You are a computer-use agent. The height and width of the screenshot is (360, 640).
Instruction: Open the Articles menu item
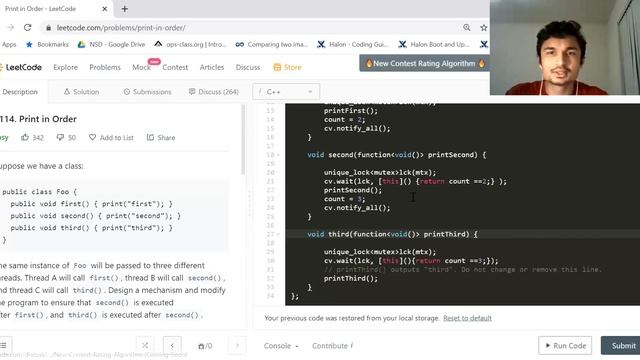coord(212,67)
